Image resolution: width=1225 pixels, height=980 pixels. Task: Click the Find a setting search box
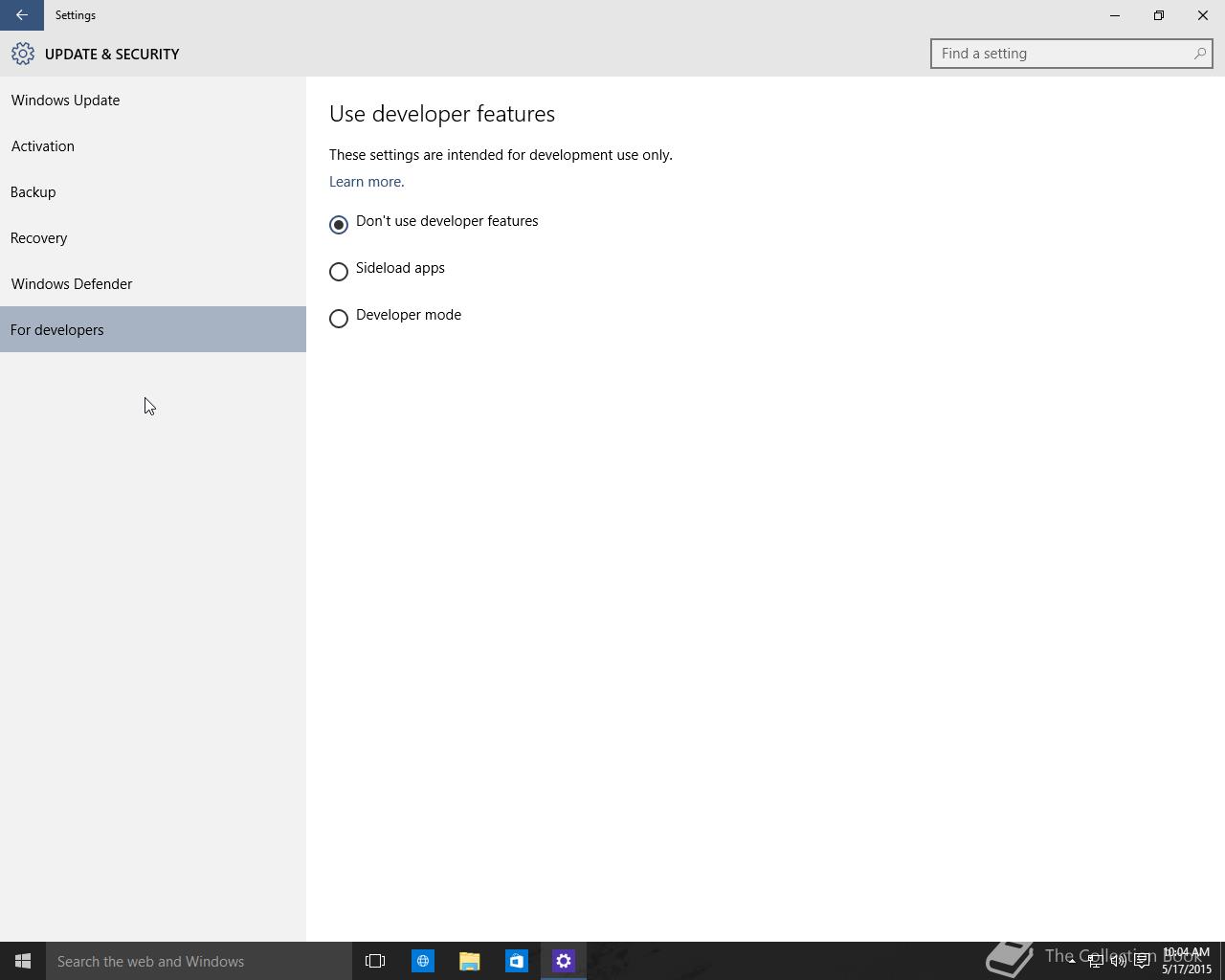click(1071, 54)
